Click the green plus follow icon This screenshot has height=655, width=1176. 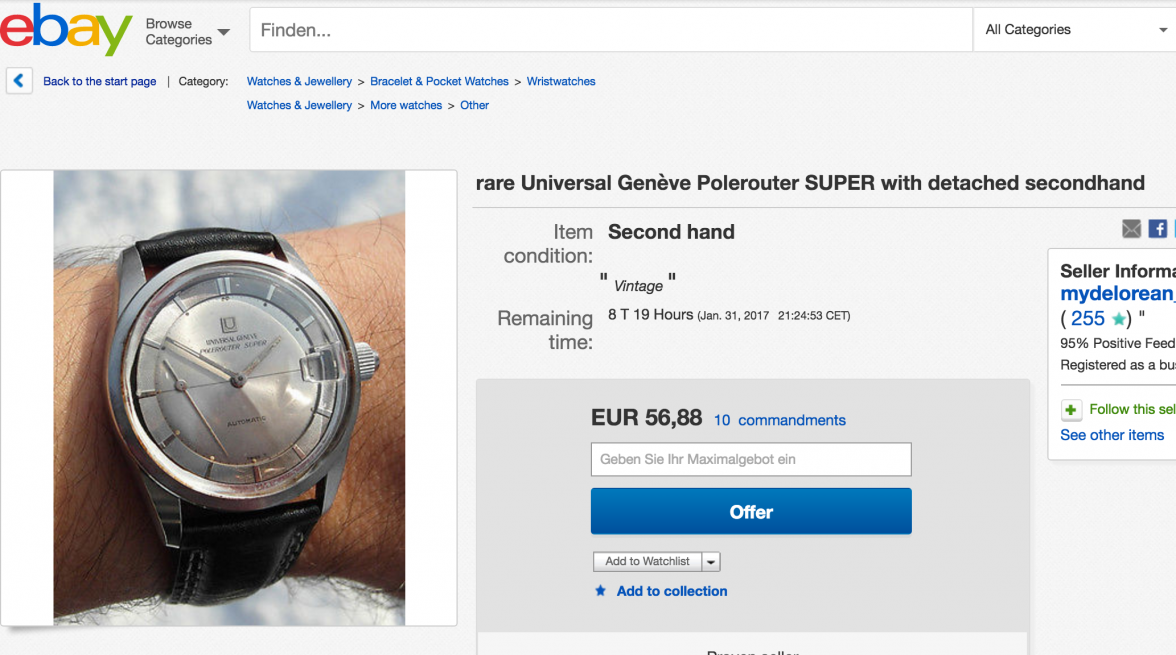tap(1071, 410)
